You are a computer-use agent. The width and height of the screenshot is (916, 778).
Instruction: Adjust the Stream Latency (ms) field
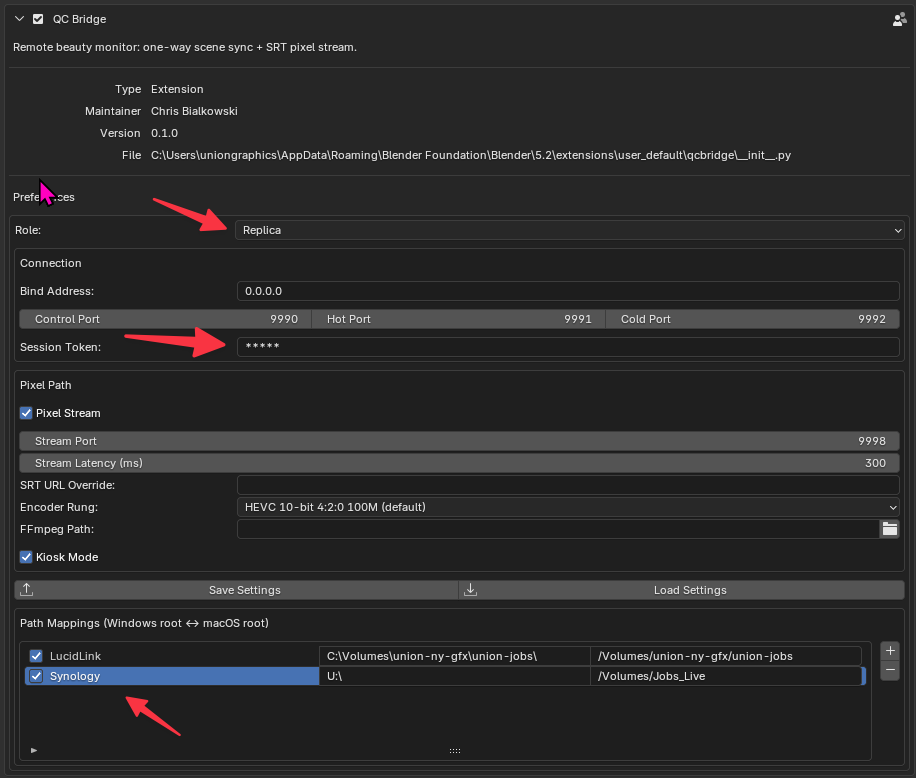coord(459,463)
